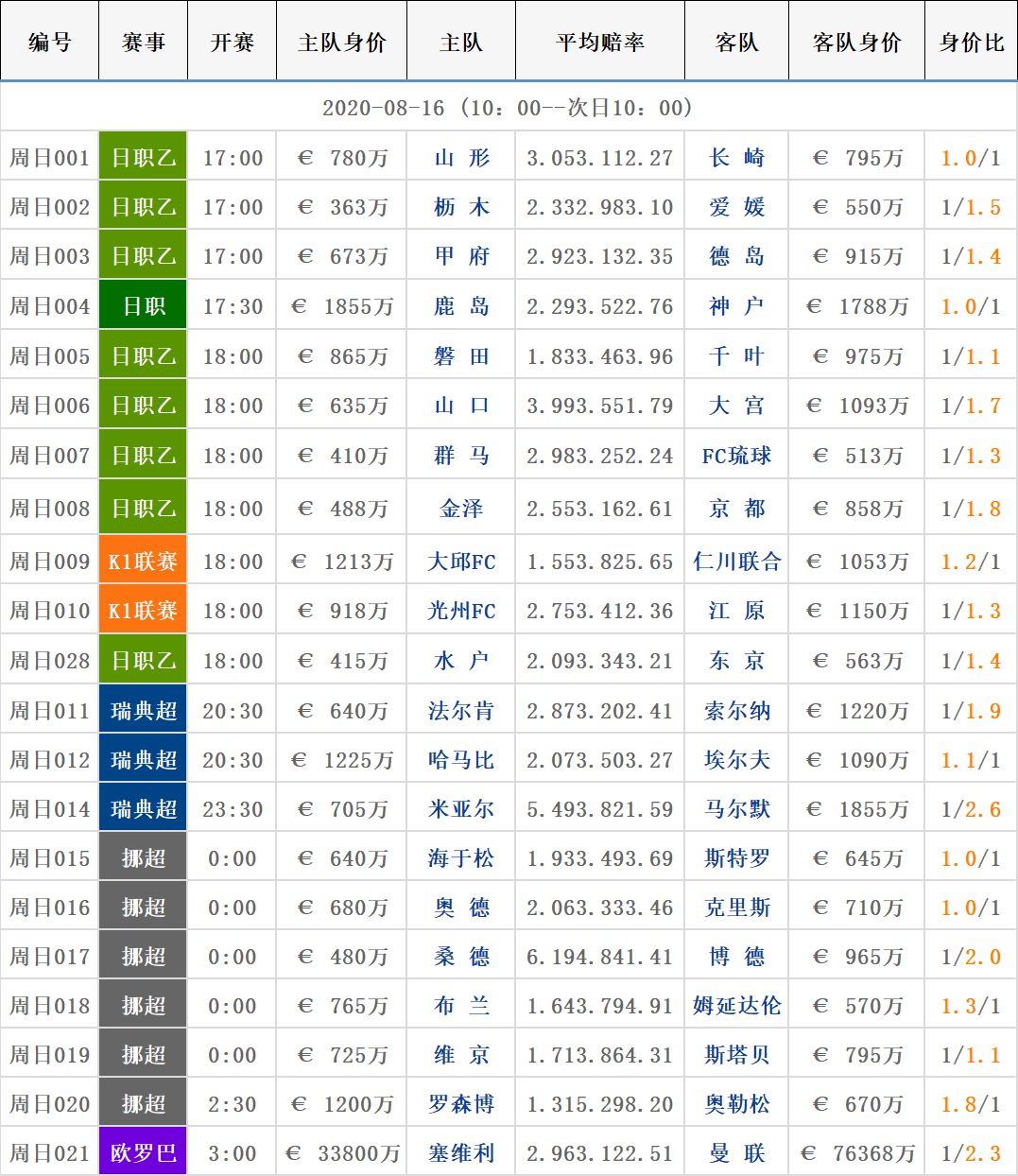Click the 编号 column header
Viewport: 1018px width, 1176px height.
50,43
